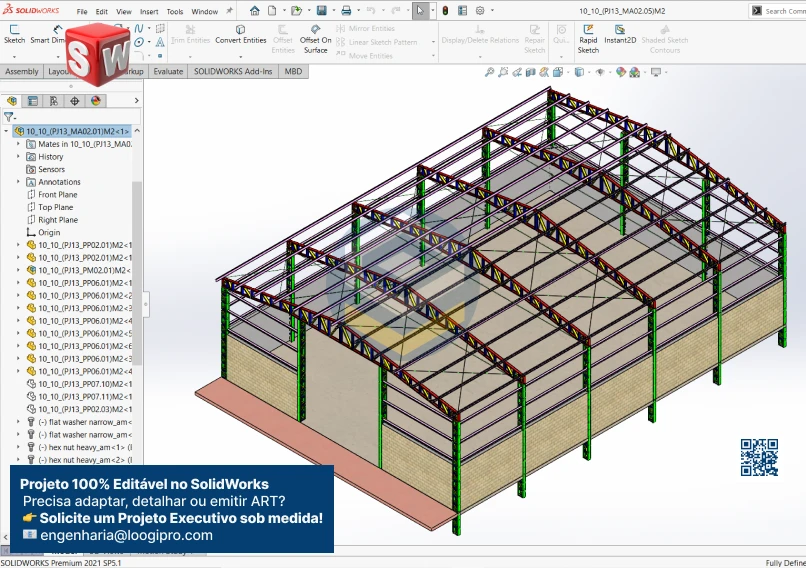The height and width of the screenshot is (568, 806).
Task: Switch to the Evaluate tab
Action: click(168, 72)
